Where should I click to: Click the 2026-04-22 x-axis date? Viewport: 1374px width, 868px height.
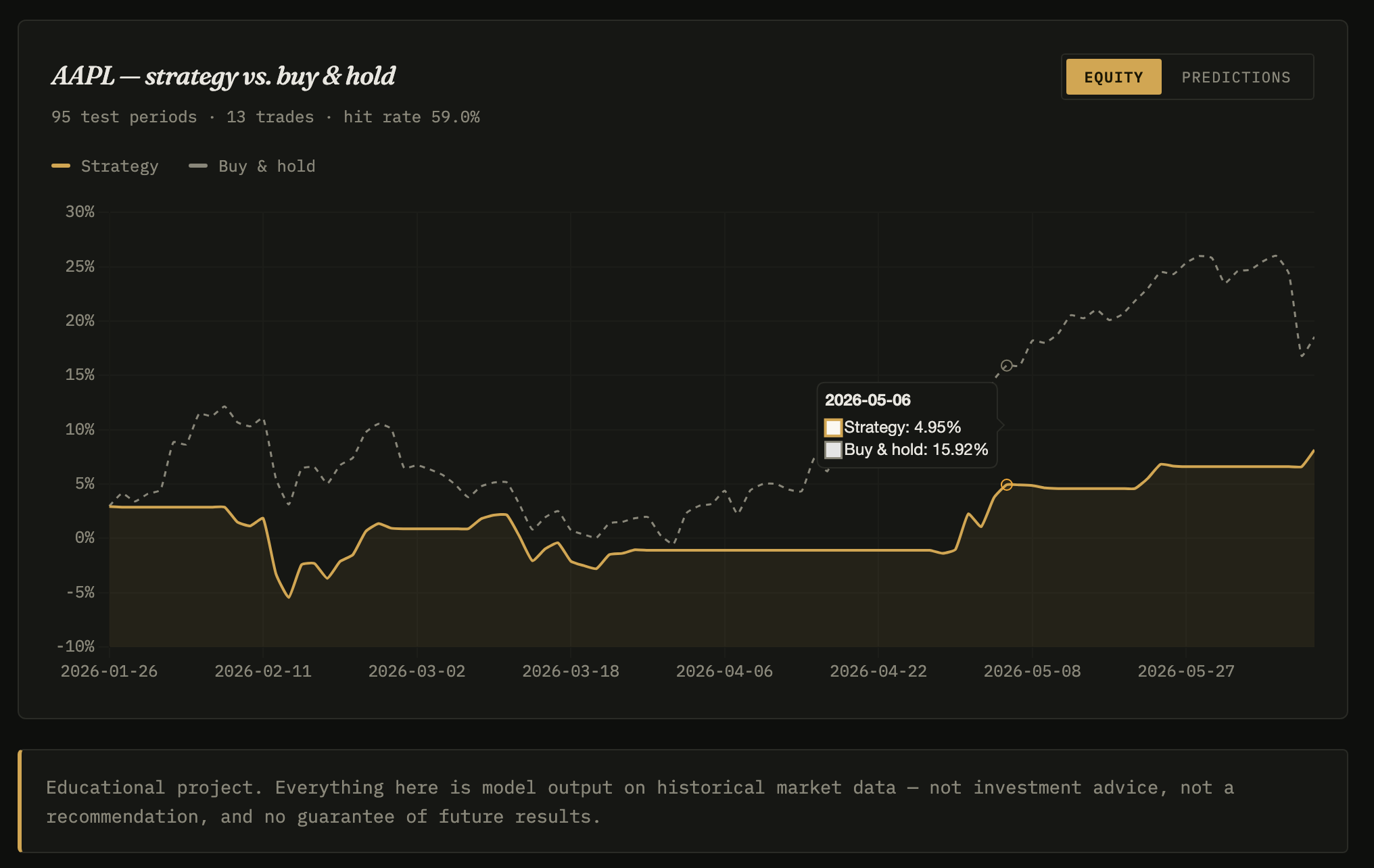click(878, 671)
